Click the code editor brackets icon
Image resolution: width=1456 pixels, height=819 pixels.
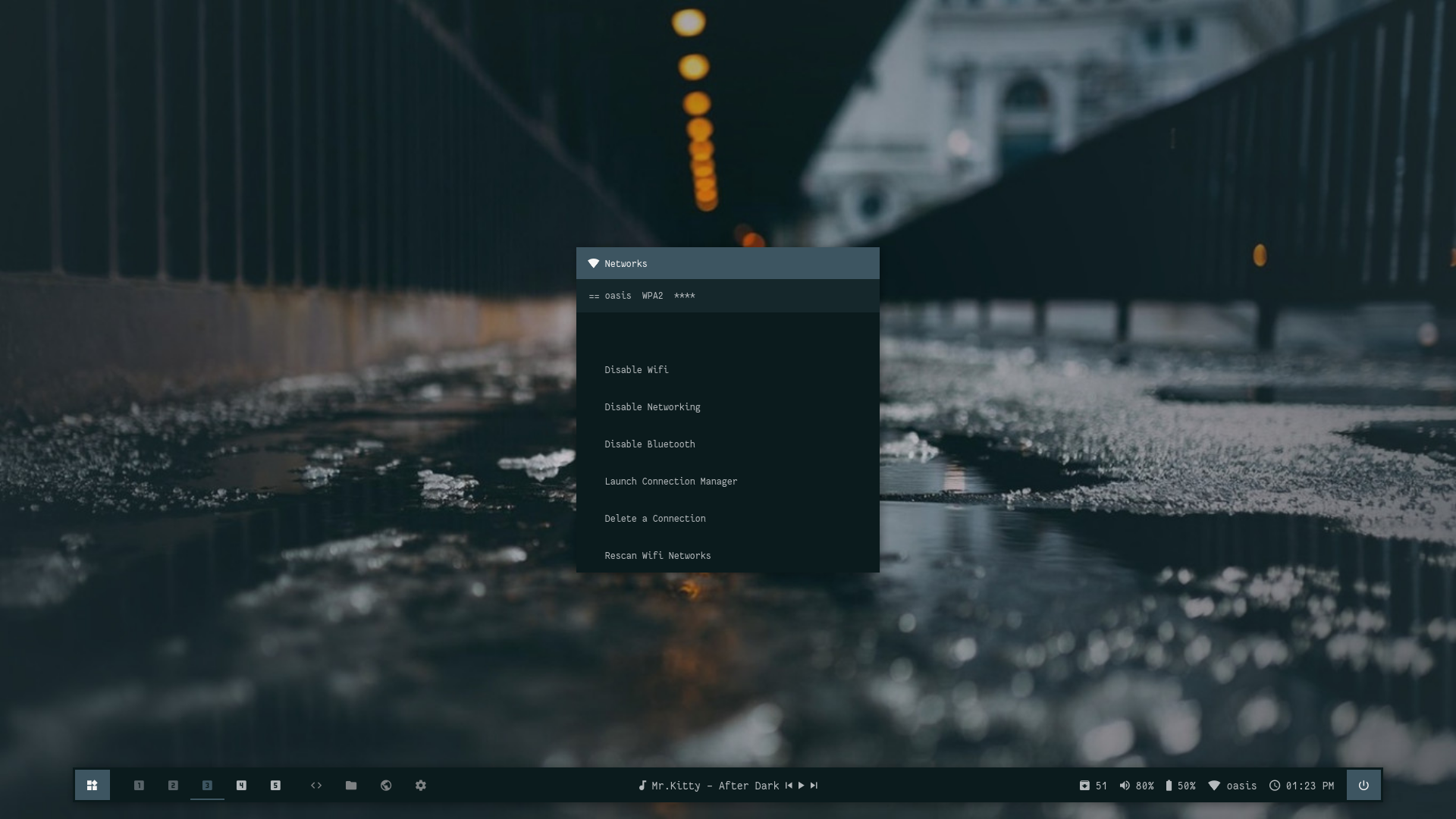click(x=316, y=785)
